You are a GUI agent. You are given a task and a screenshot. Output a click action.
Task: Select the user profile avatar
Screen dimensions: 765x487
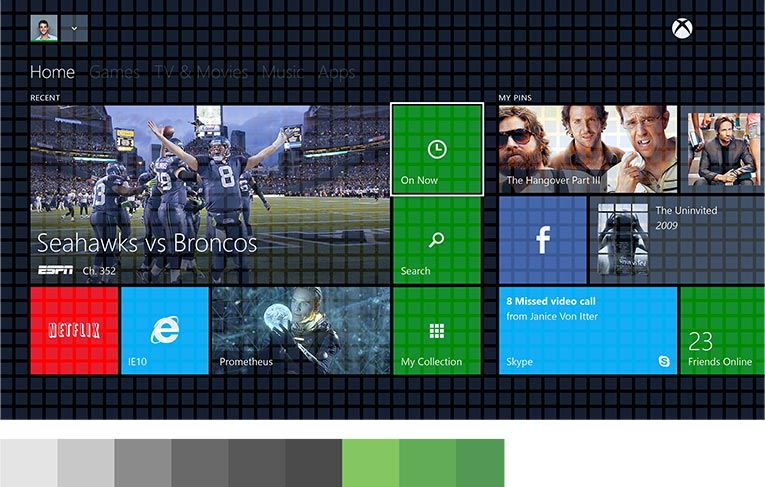tap(44, 28)
